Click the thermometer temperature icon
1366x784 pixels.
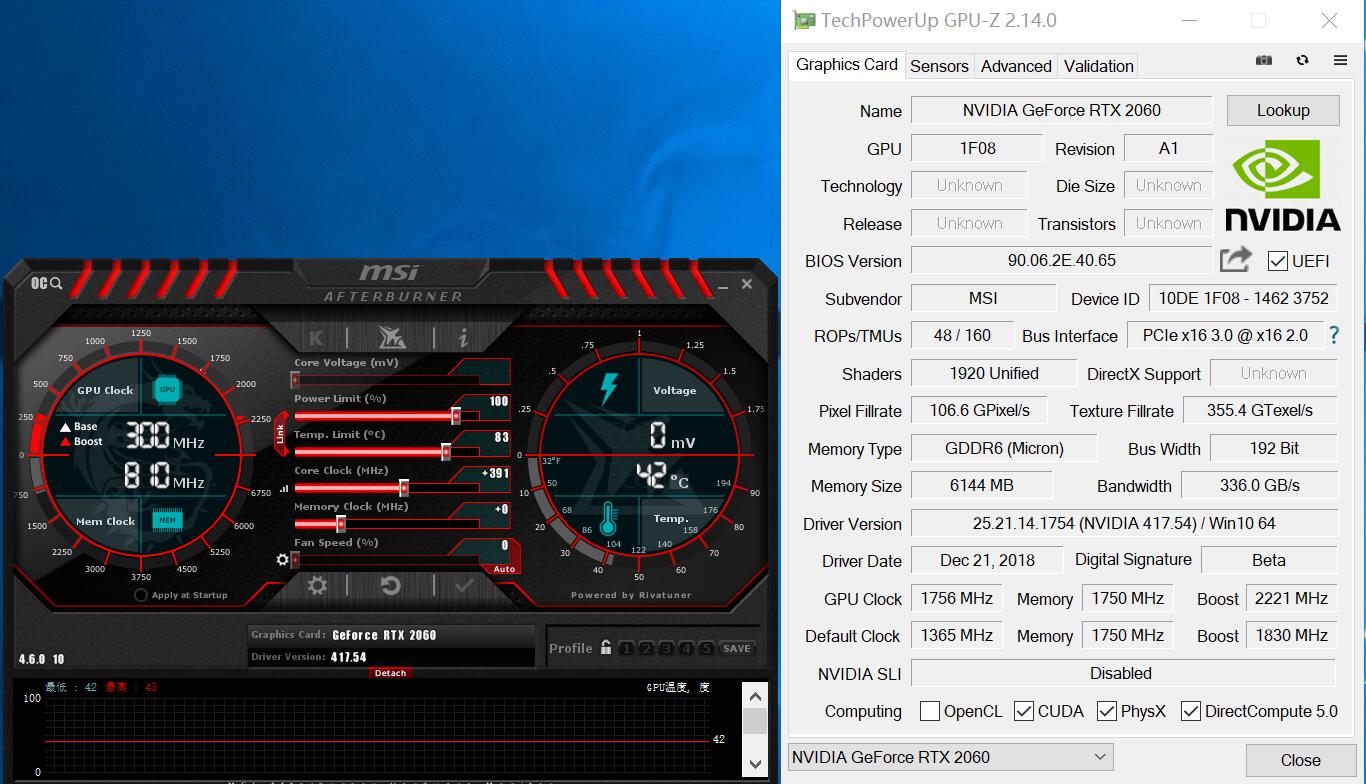tap(608, 519)
